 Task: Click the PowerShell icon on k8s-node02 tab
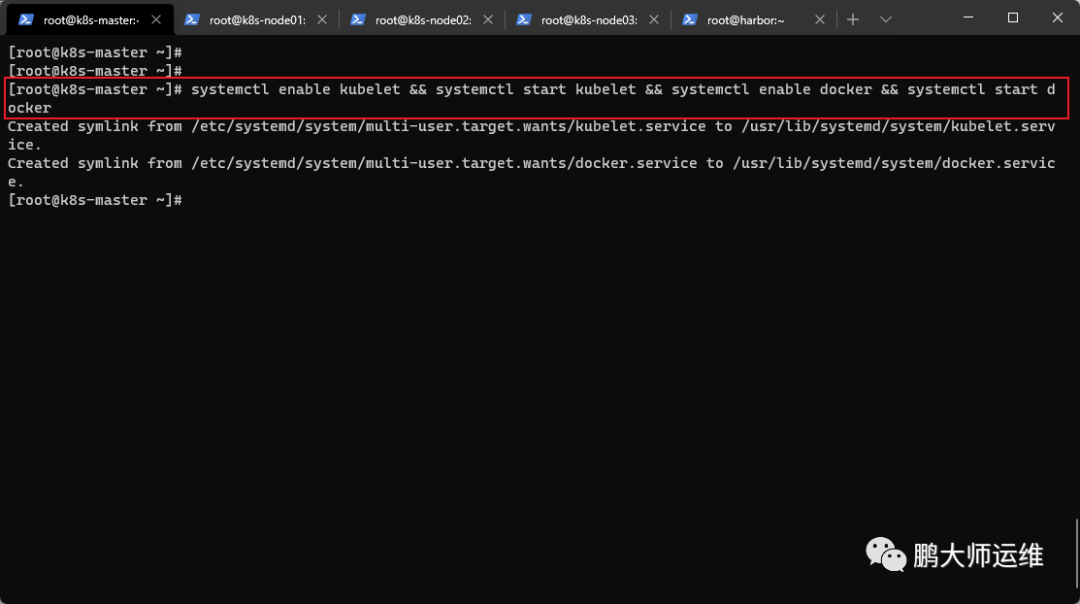pos(357,20)
